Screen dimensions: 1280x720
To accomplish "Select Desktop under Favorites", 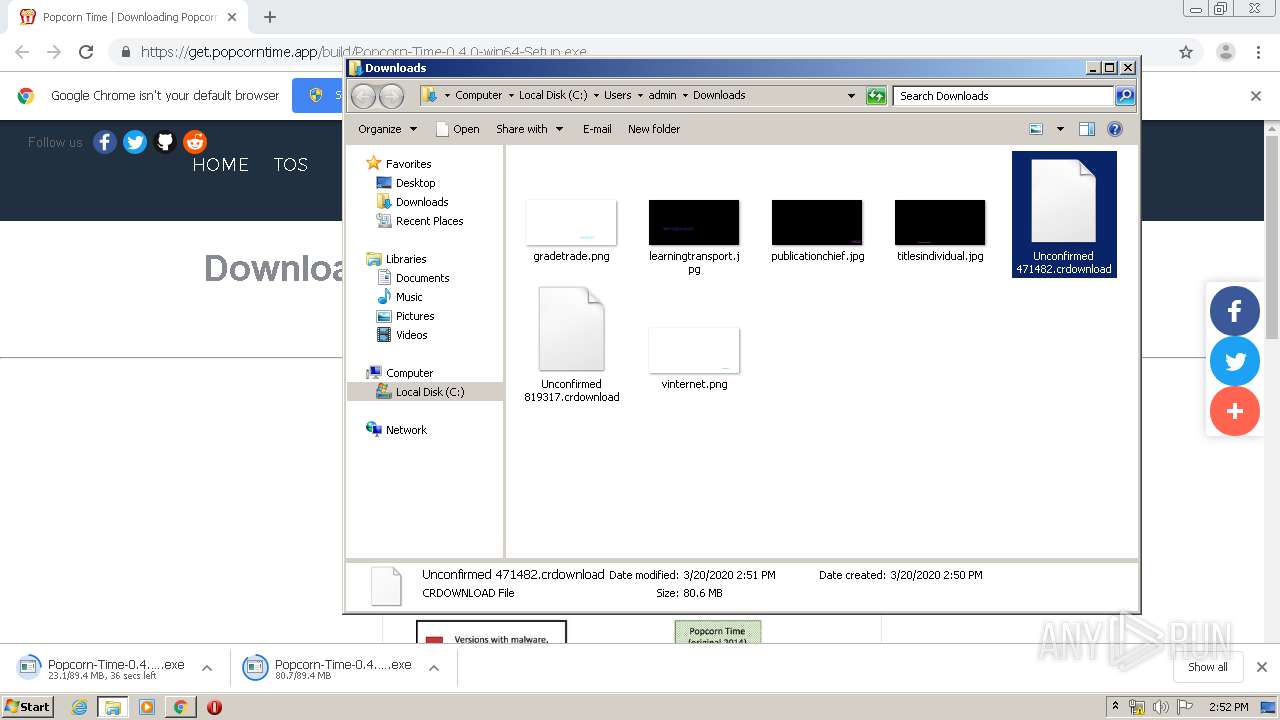I will (x=415, y=183).
